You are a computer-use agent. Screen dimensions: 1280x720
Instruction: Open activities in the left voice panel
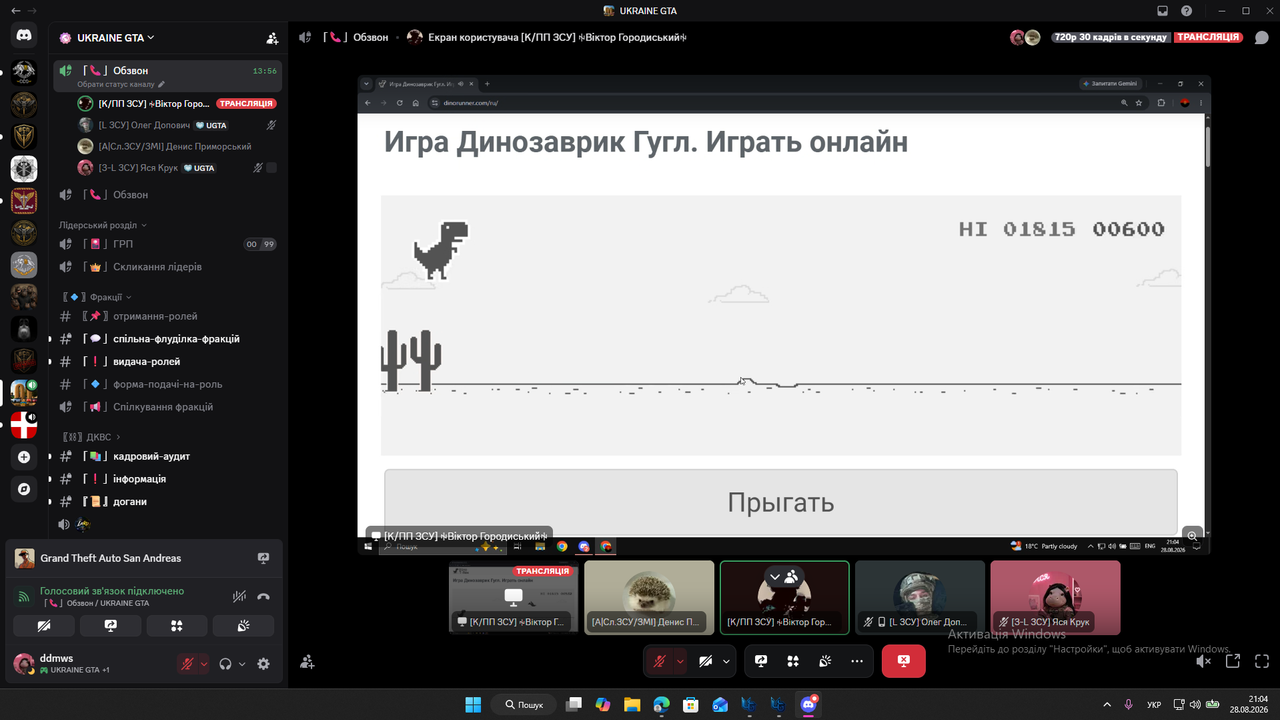pos(177,626)
